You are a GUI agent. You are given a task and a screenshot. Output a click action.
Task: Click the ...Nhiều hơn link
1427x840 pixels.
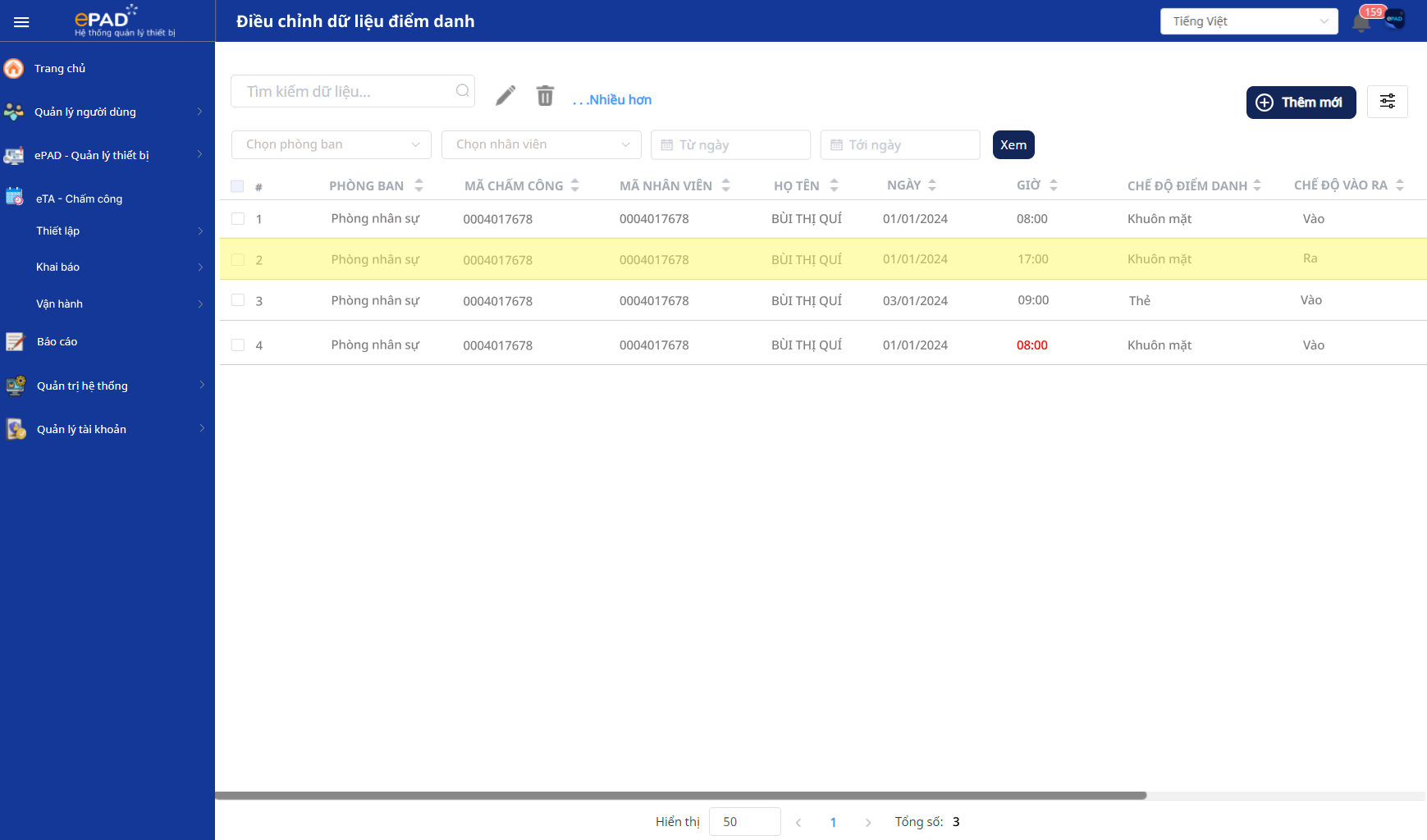(612, 99)
